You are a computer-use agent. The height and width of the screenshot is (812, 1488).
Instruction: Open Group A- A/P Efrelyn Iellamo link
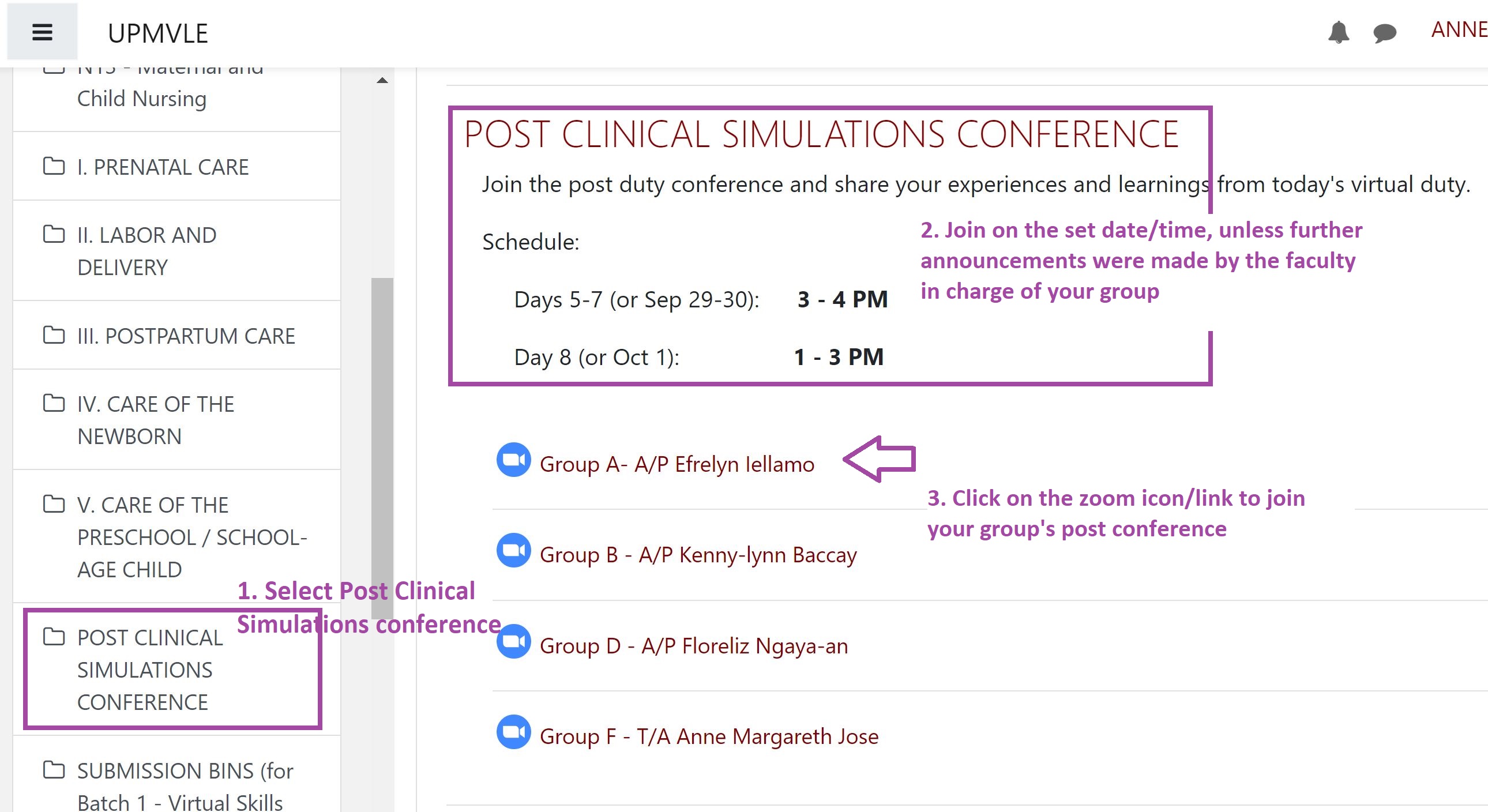677,464
